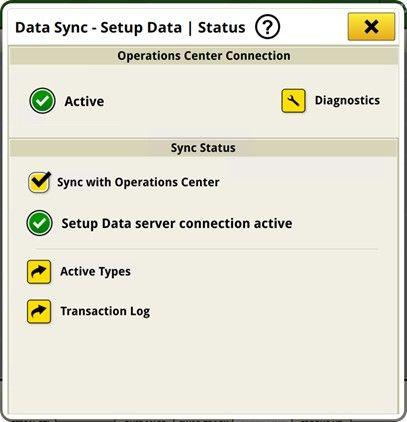This screenshot has width=407, height=422.
Task: Click the green Setup Data server status icon
Action: point(40,223)
